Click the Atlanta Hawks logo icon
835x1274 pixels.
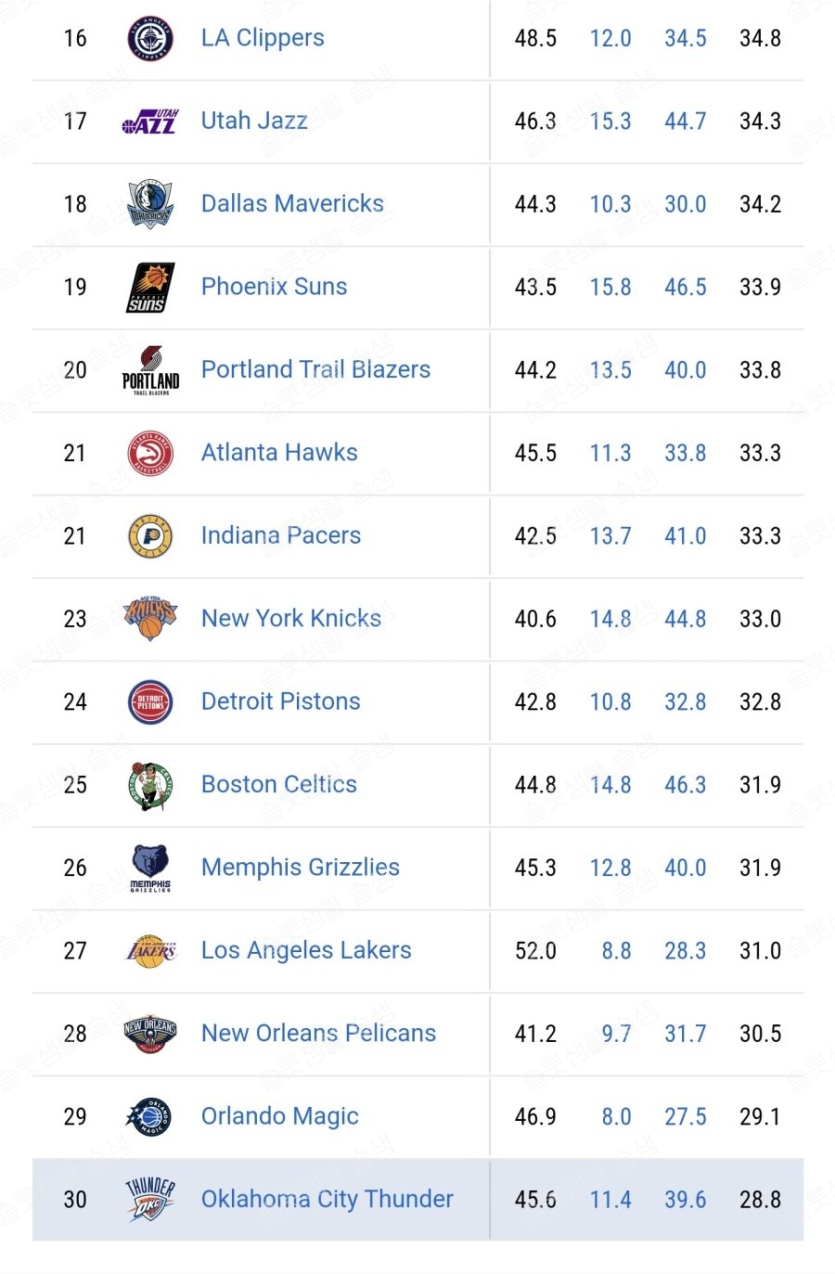(x=150, y=453)
